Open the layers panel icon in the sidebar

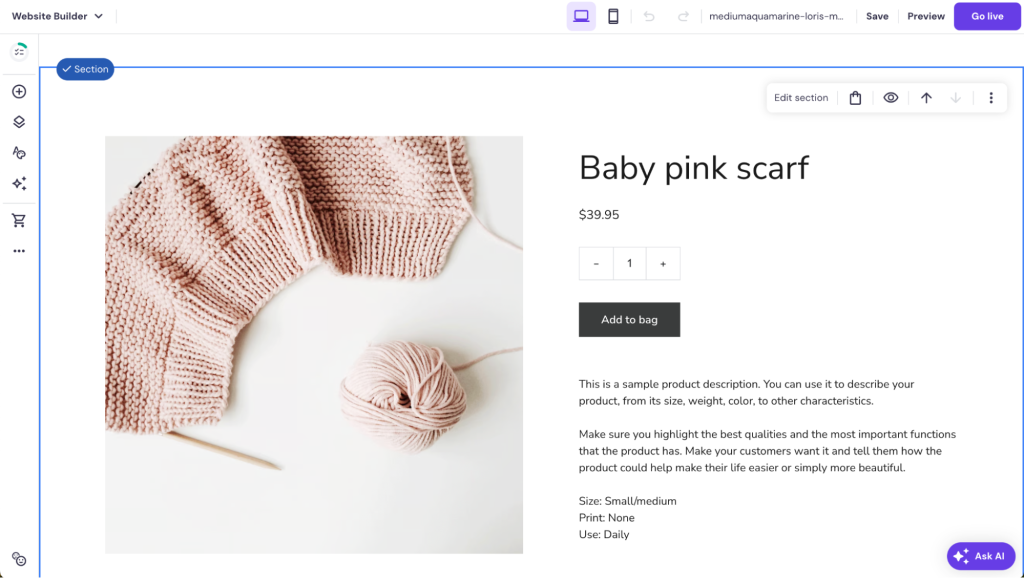click(18, 122)
